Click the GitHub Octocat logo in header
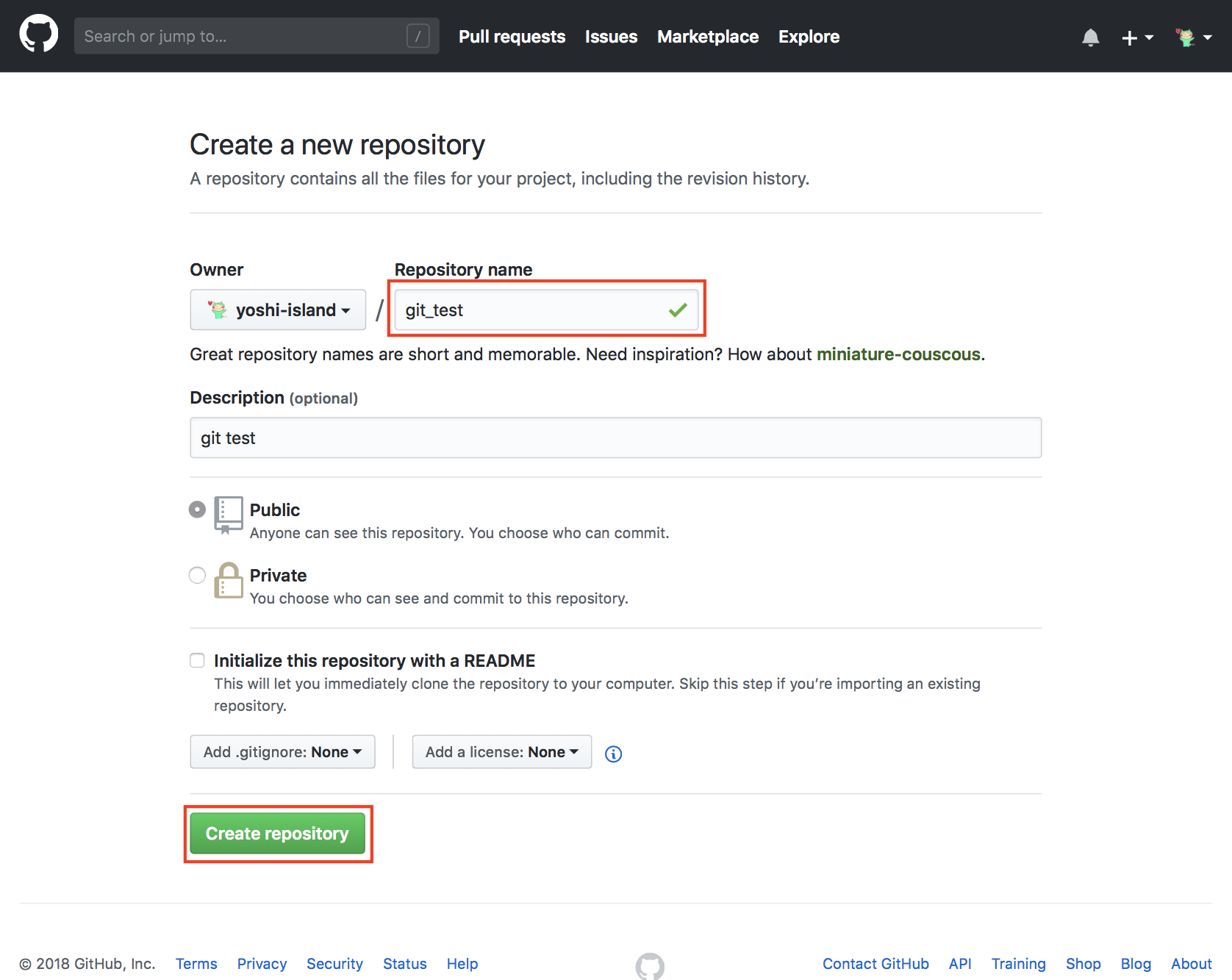Screen dimensions: 1232x980 (x=38, y=34)
